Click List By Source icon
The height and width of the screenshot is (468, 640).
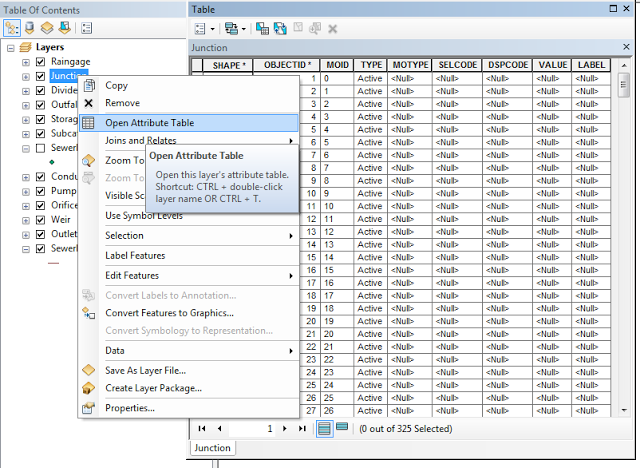click(x=29, y=28)
